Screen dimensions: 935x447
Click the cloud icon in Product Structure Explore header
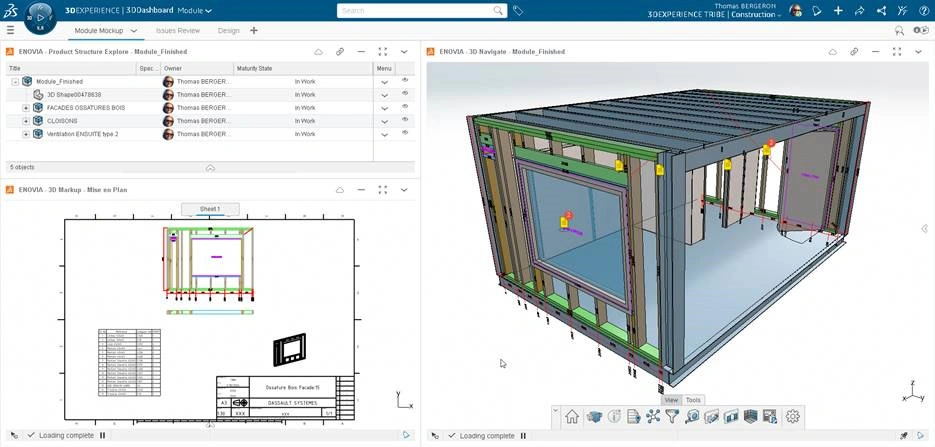tap(318, 52)
